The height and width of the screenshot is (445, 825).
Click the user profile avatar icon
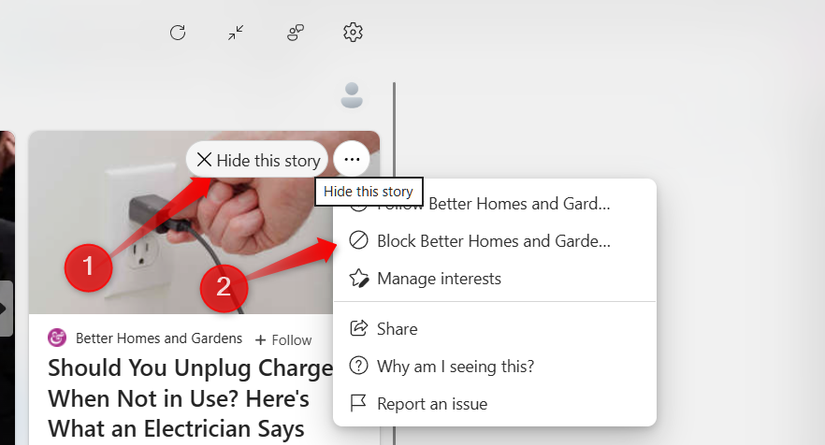point(352,96)
